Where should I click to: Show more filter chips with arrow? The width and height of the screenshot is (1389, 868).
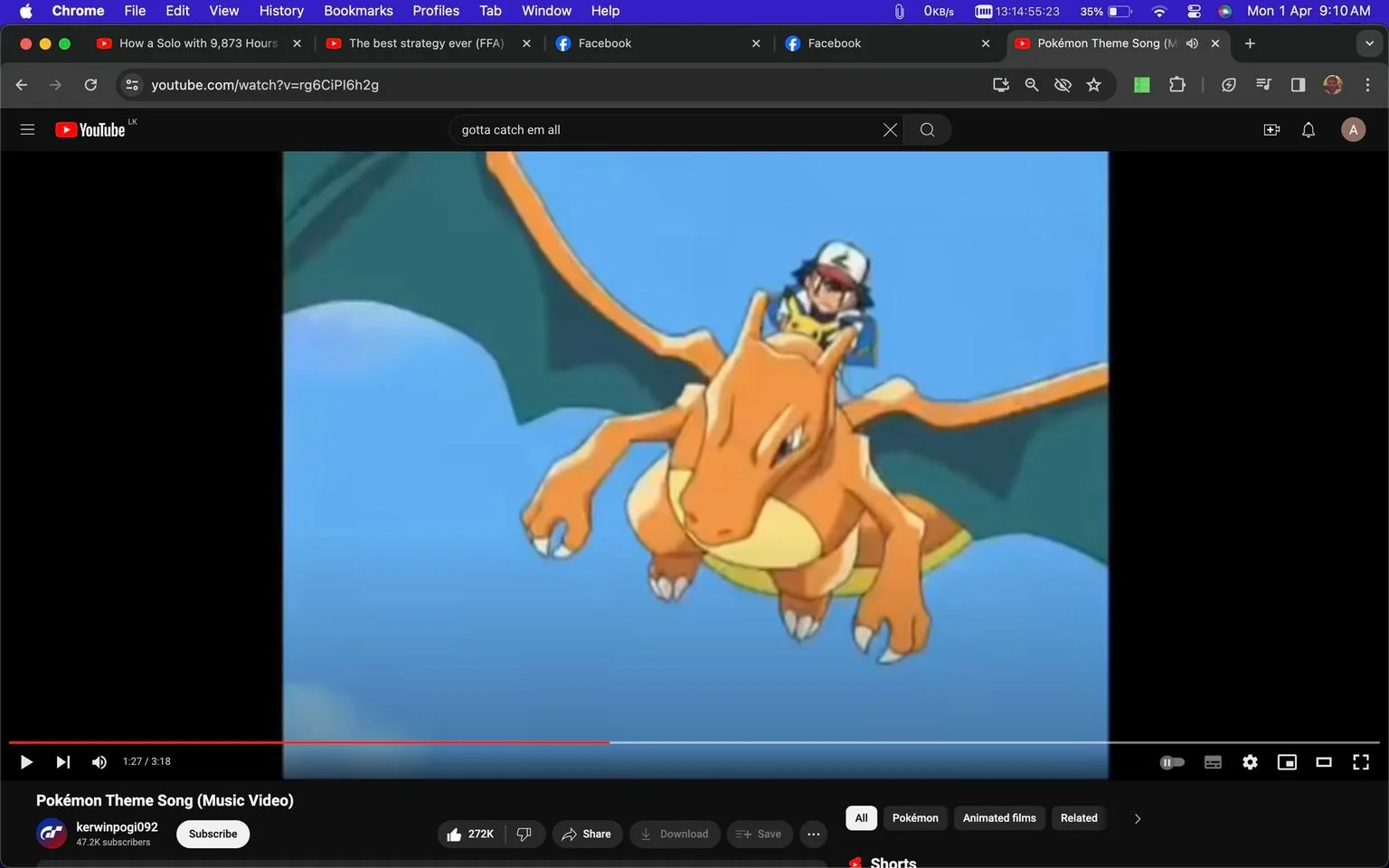point(1138,818)
